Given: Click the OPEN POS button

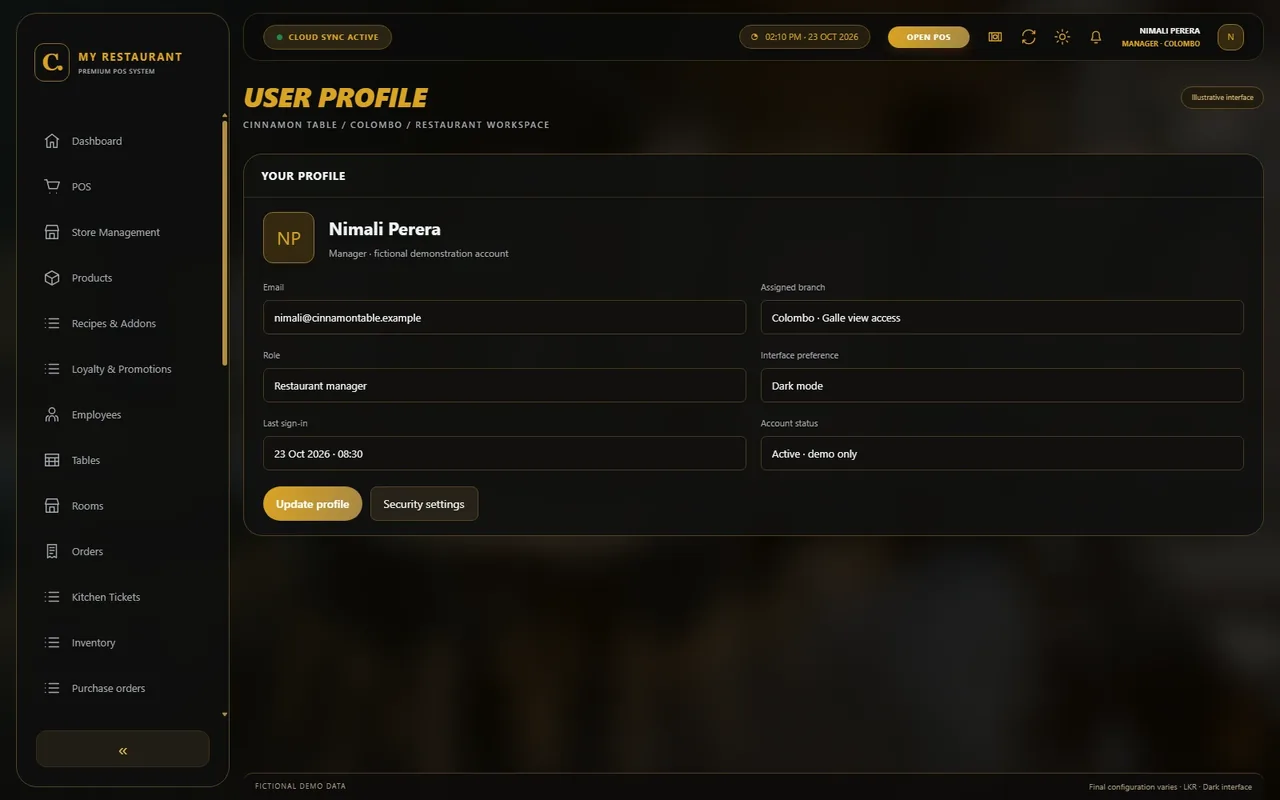Looking at the screenshot, I should click(x=928, y=37).
